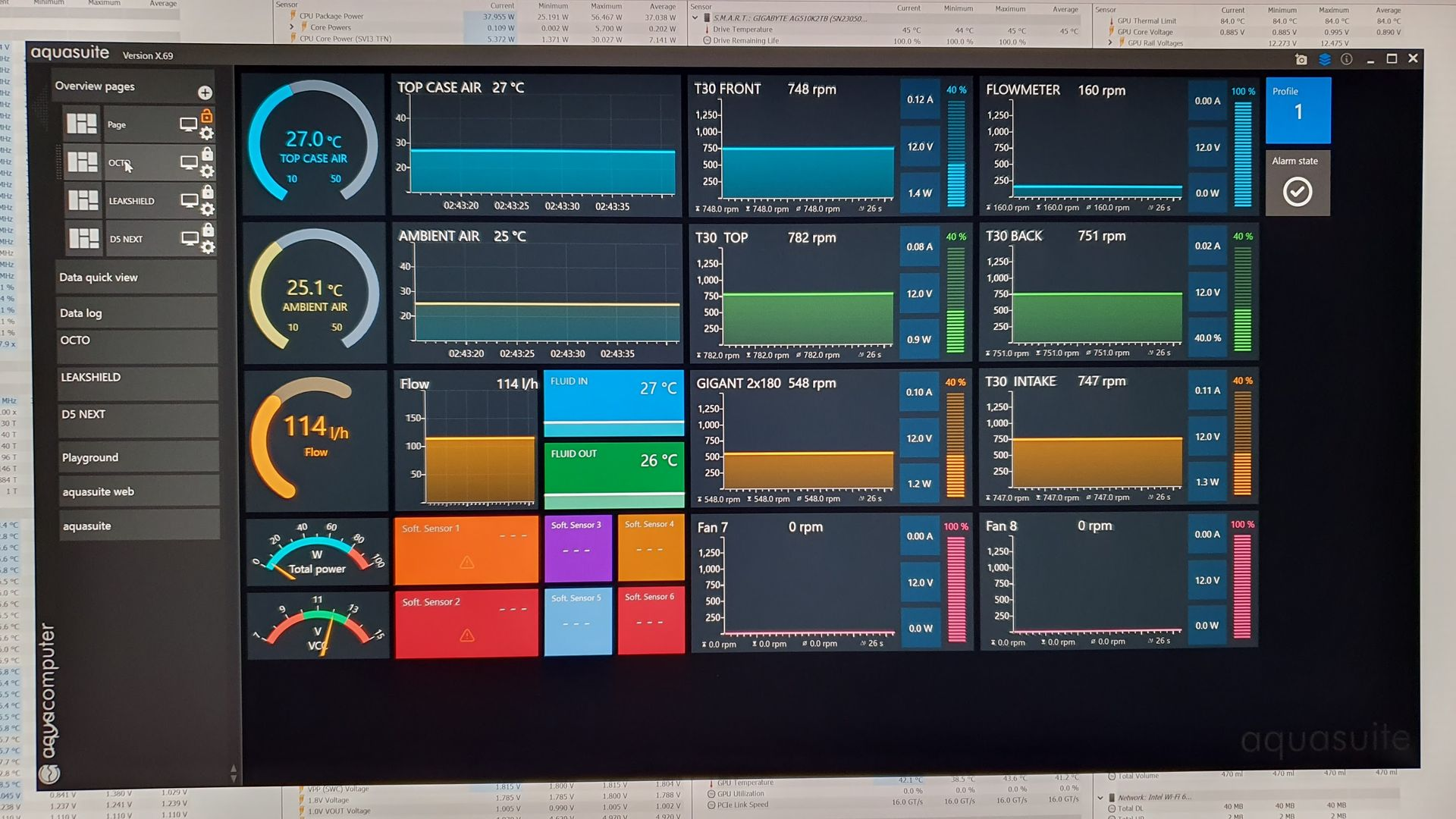The image size is (1456, 819).
Task: Click the desktop monitor icon on OCTO page
Action: [189, 162]
